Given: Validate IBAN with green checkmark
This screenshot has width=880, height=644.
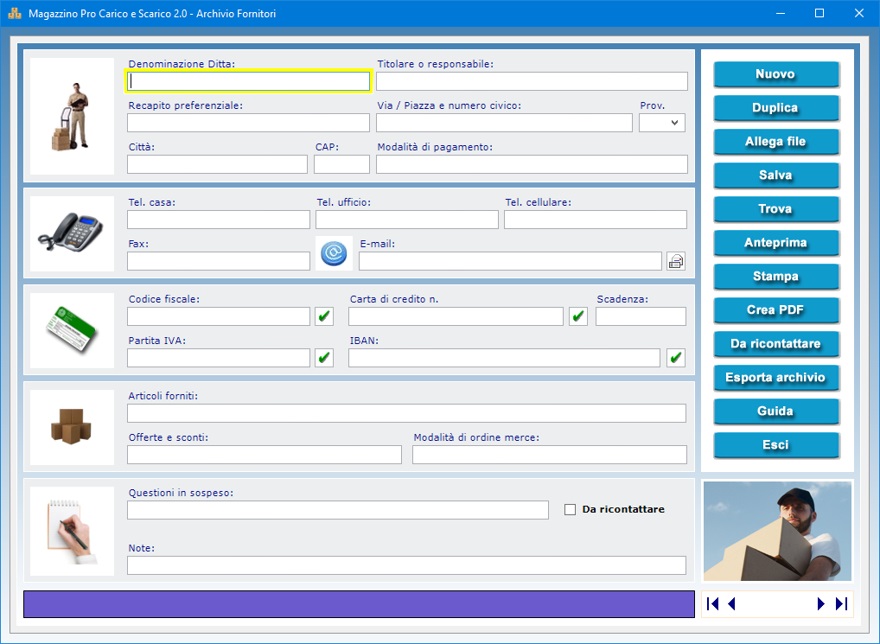Looking at the screenshot, I should [676, 358].
